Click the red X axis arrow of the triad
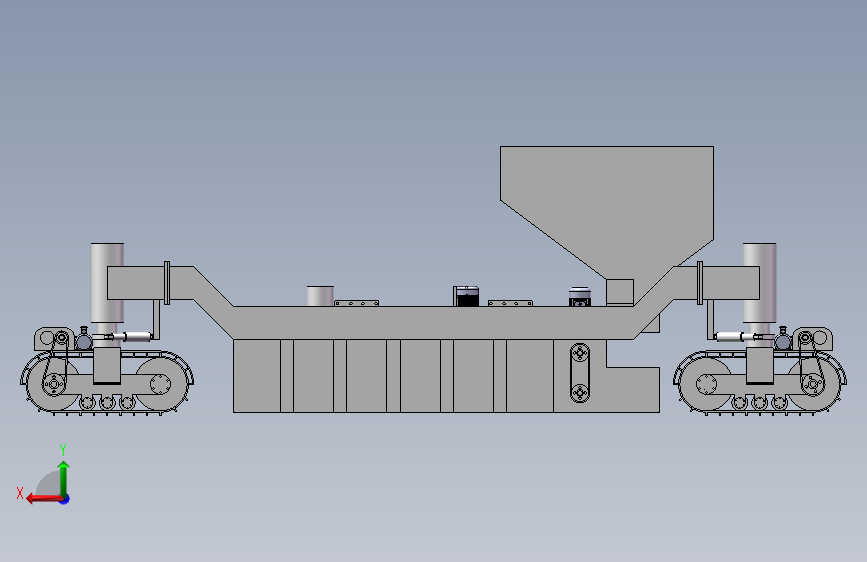The image size is (867, 562). point(43,499)
